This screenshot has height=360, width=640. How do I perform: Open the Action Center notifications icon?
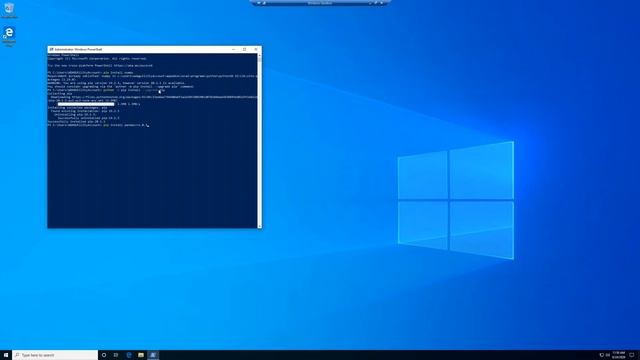[632, 355]
